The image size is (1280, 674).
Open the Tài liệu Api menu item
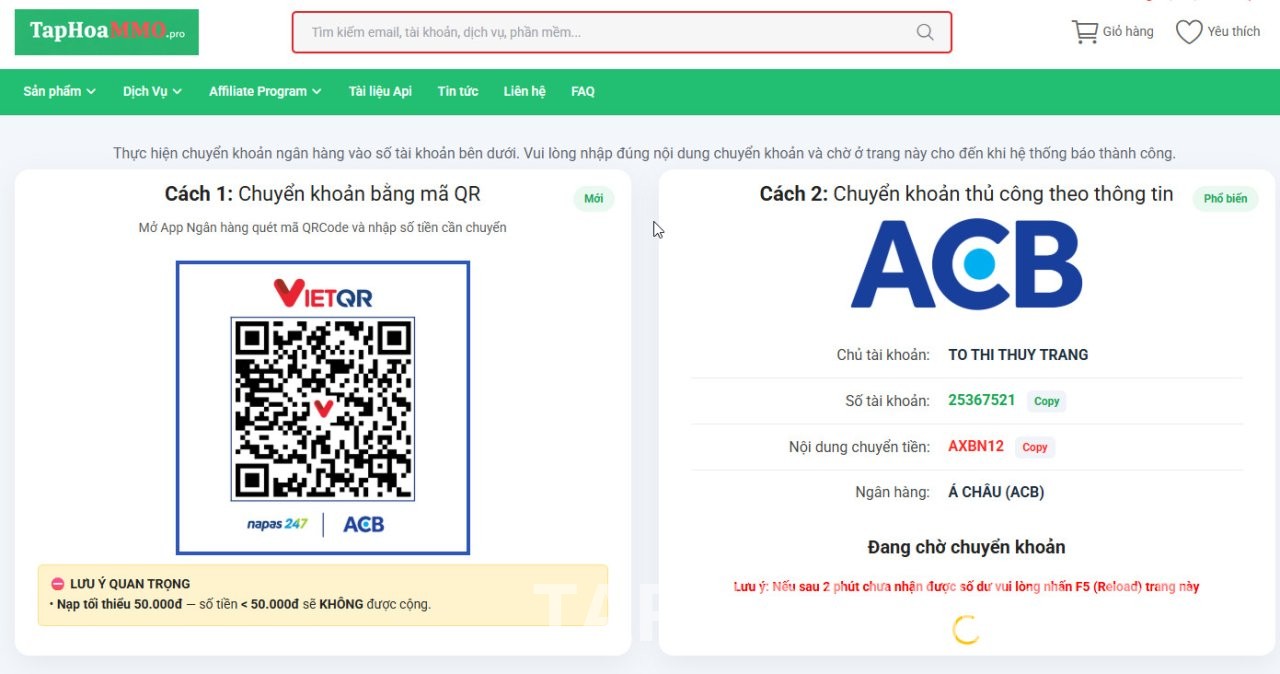[380, 91]
